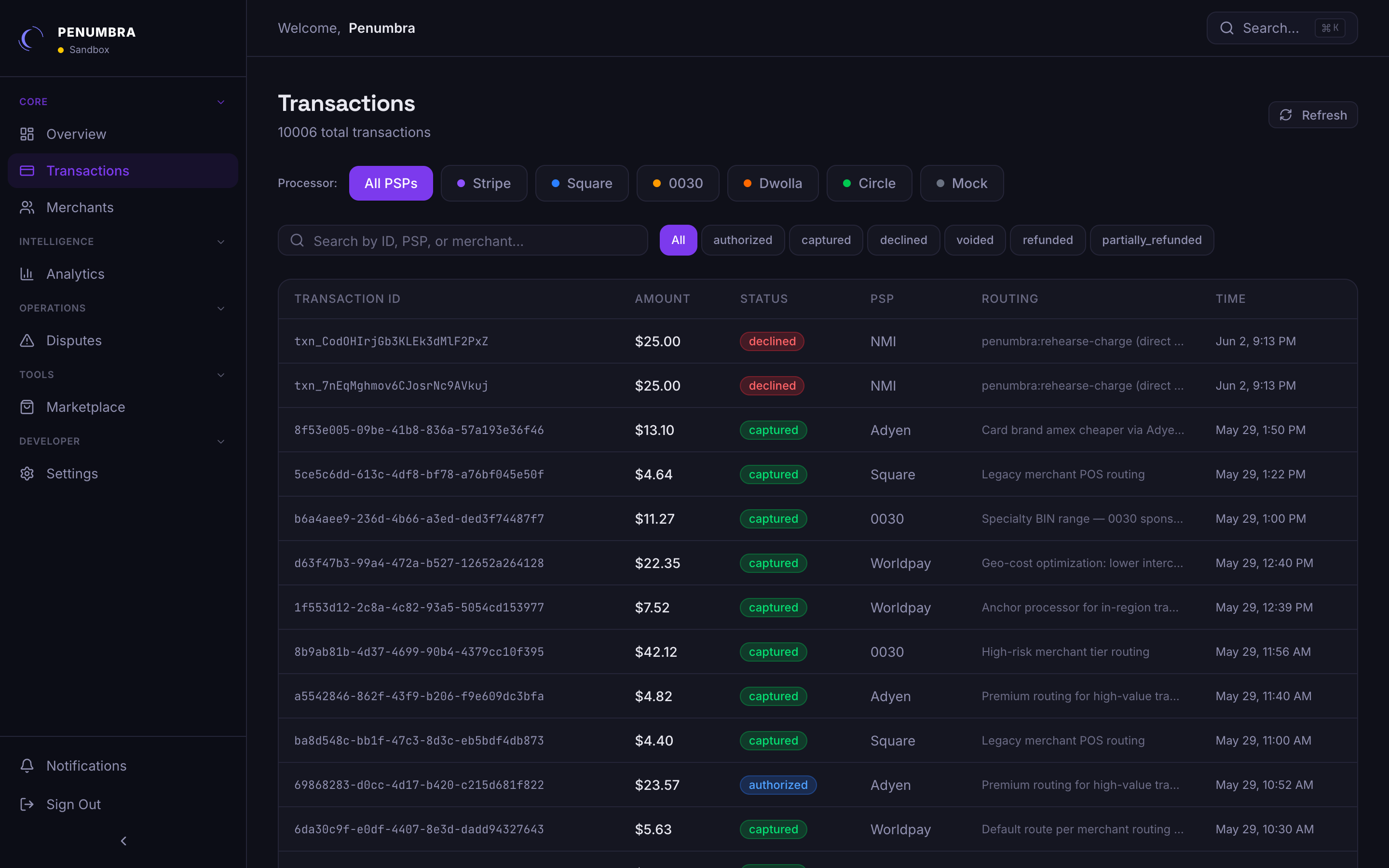The image size is (1389, 868).
Task: Collapse the OPERATIONS section chevron
Action: pyautogui.click(x=221, y=308)
